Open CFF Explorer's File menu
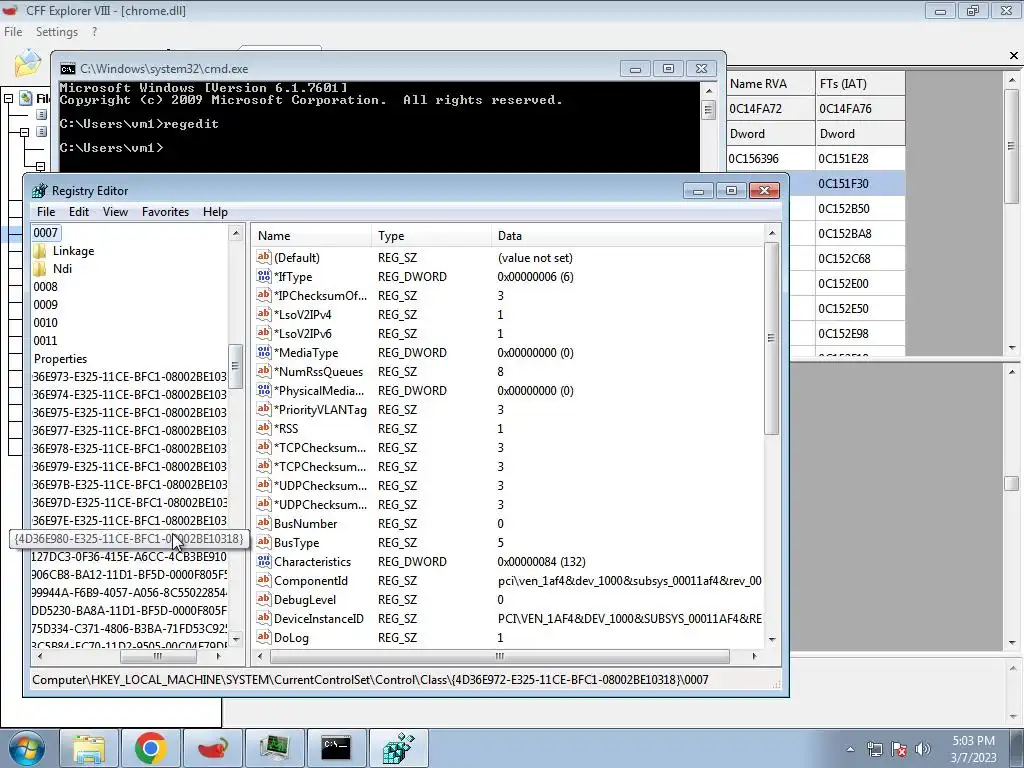Viewport: 1024px width, 768px height. tap(13, 31)
